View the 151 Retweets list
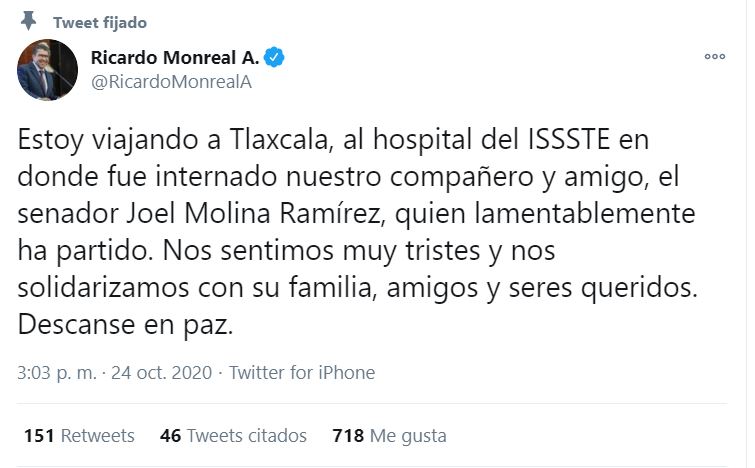This screenshot has height=468, width=755. tap(78, 436)
